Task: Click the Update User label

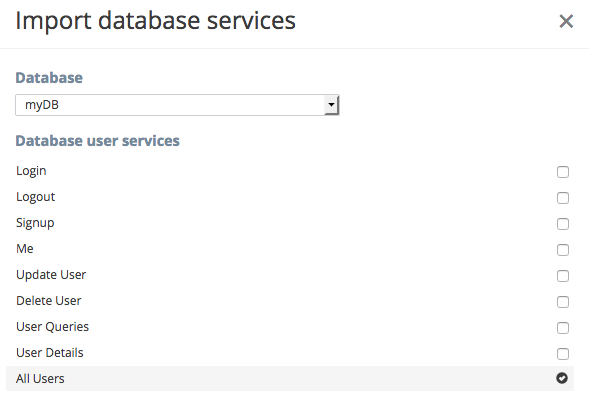Action: 51,275
